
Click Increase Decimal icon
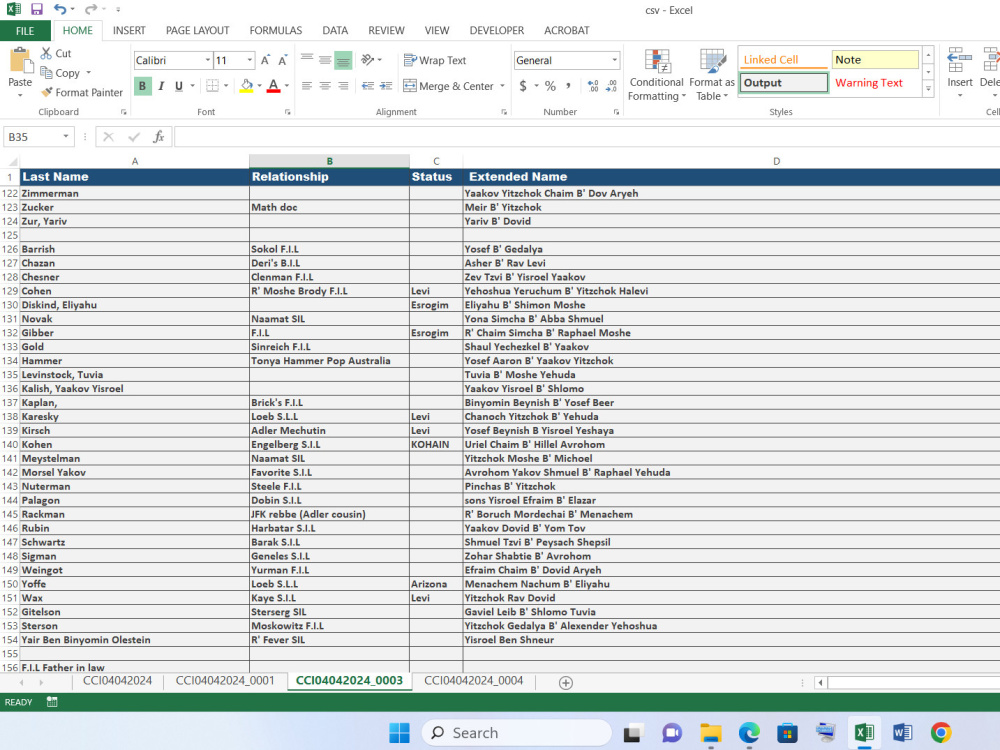pos(592,85)
